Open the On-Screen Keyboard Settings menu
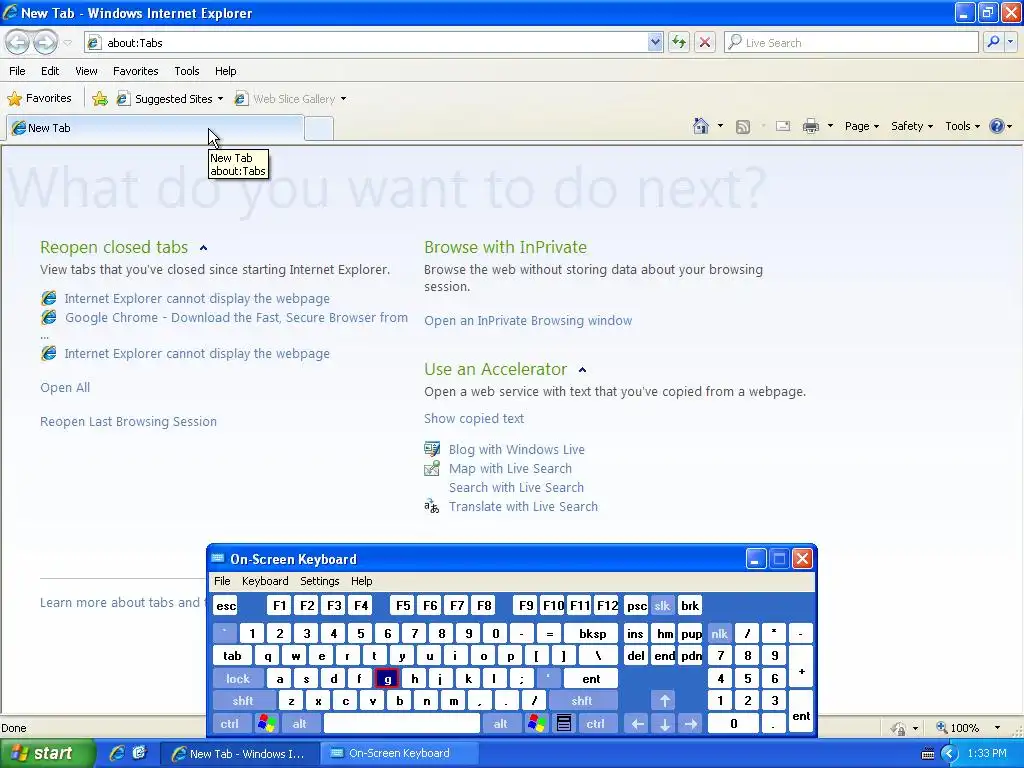Viewport: 1024px width, 768px height. 319,581
